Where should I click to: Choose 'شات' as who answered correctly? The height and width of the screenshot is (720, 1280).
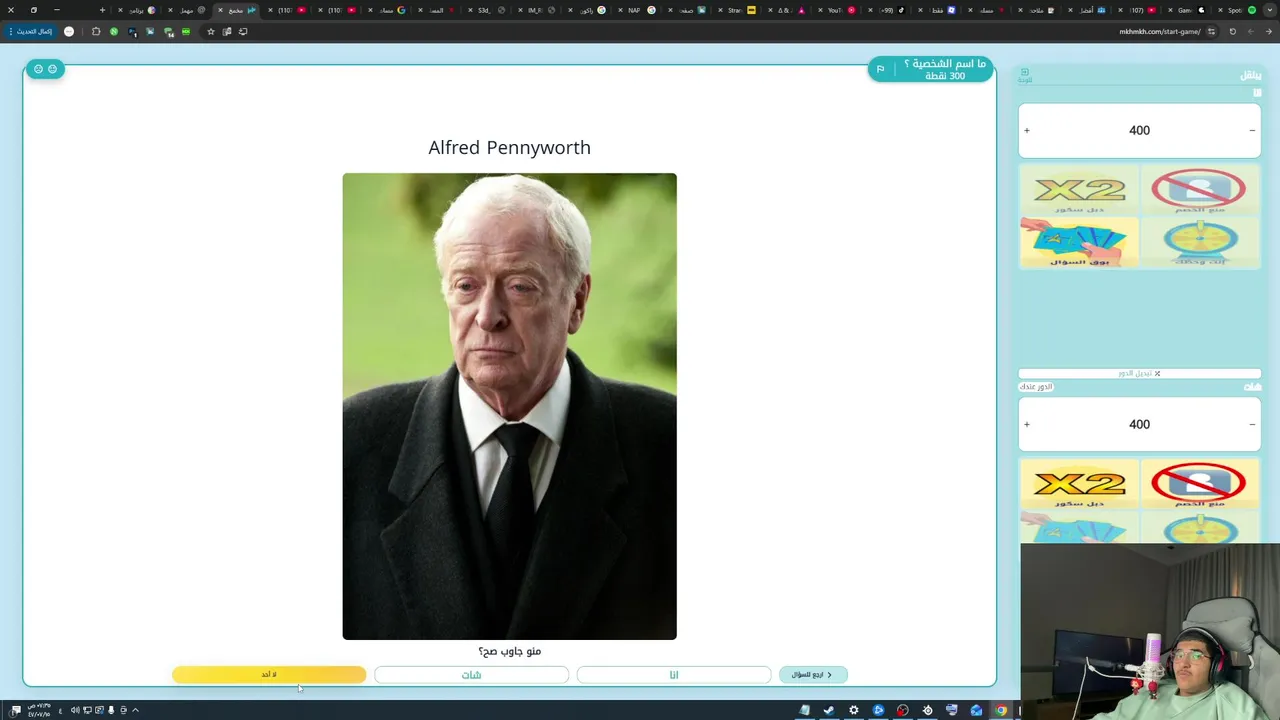(x=471, y=675)
